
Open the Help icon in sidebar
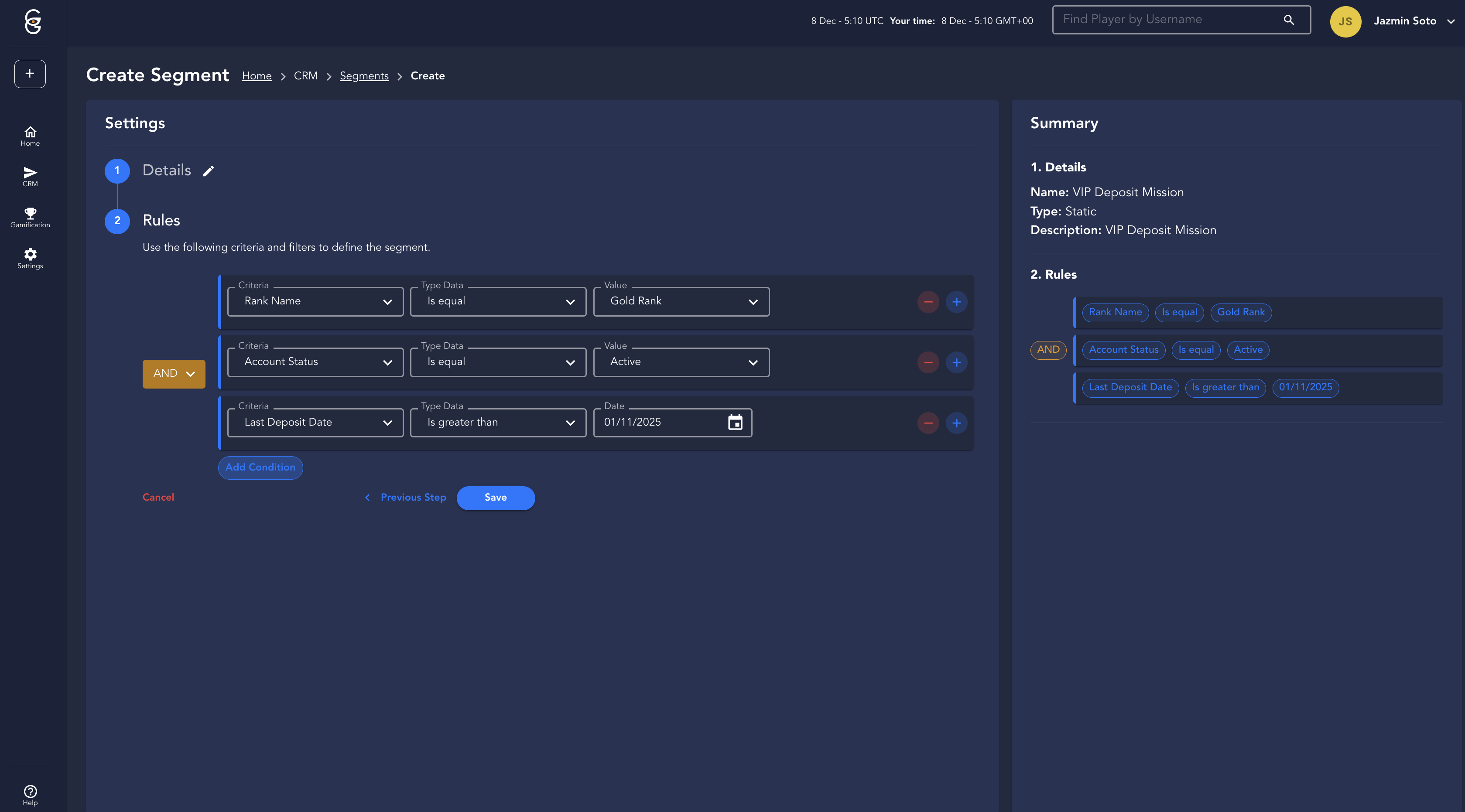pos(30,795)
